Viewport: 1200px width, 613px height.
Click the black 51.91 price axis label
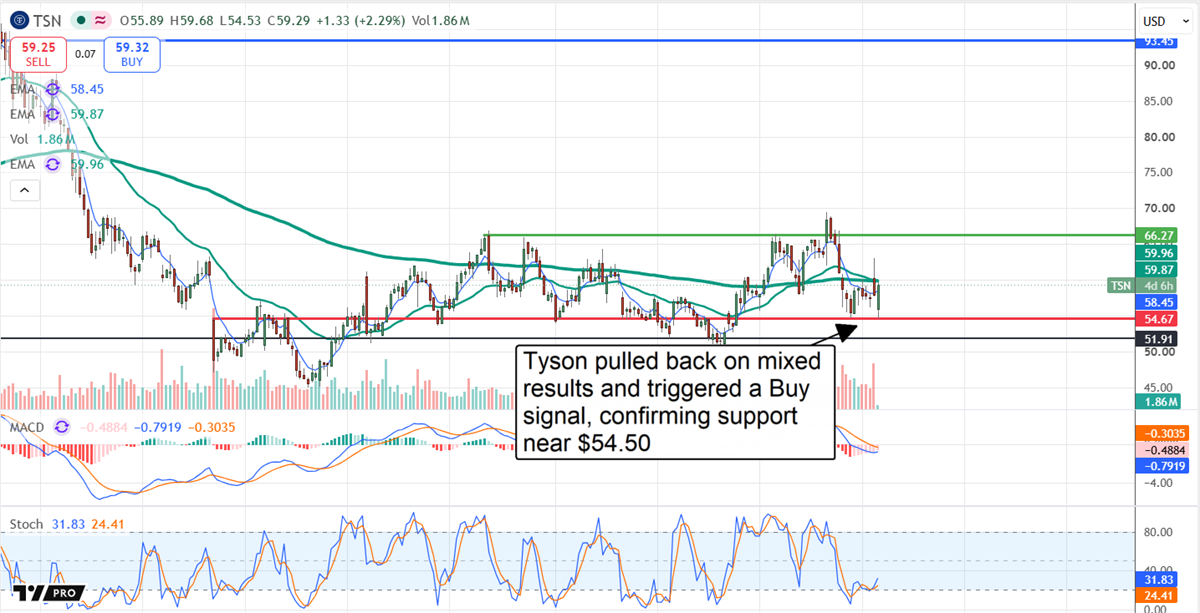[x=1158, y=339]
